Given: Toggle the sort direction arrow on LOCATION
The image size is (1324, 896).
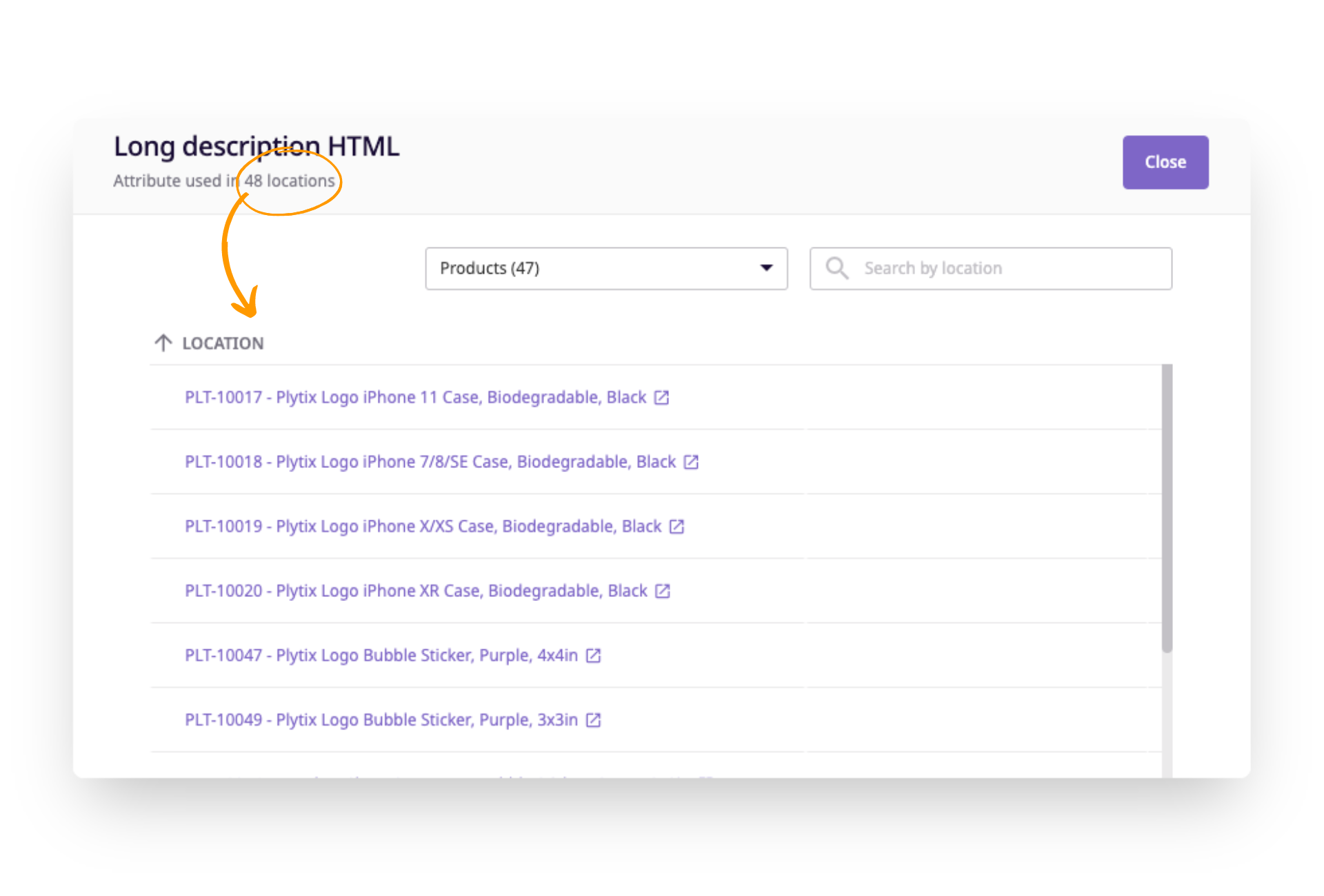Looking at the screenshot, I should pos(163,343).
